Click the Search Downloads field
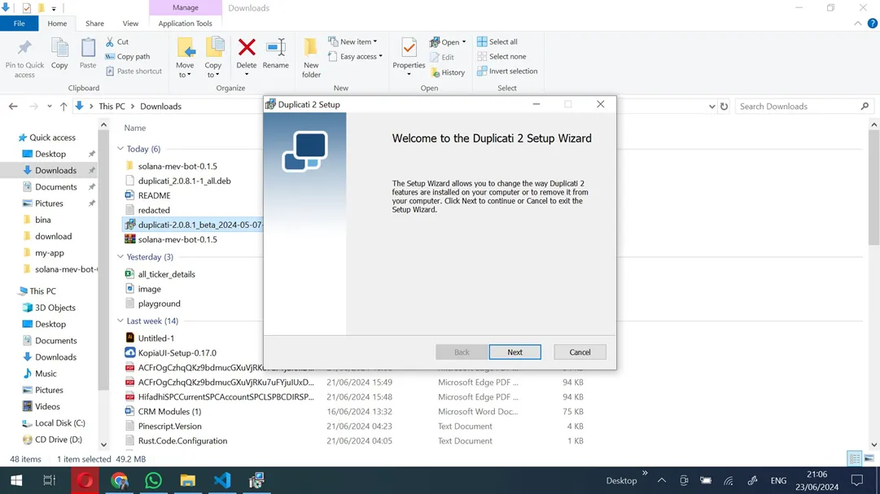Image resolution: width=880 pixels, height=494 pixels. (x=800, y=106)
